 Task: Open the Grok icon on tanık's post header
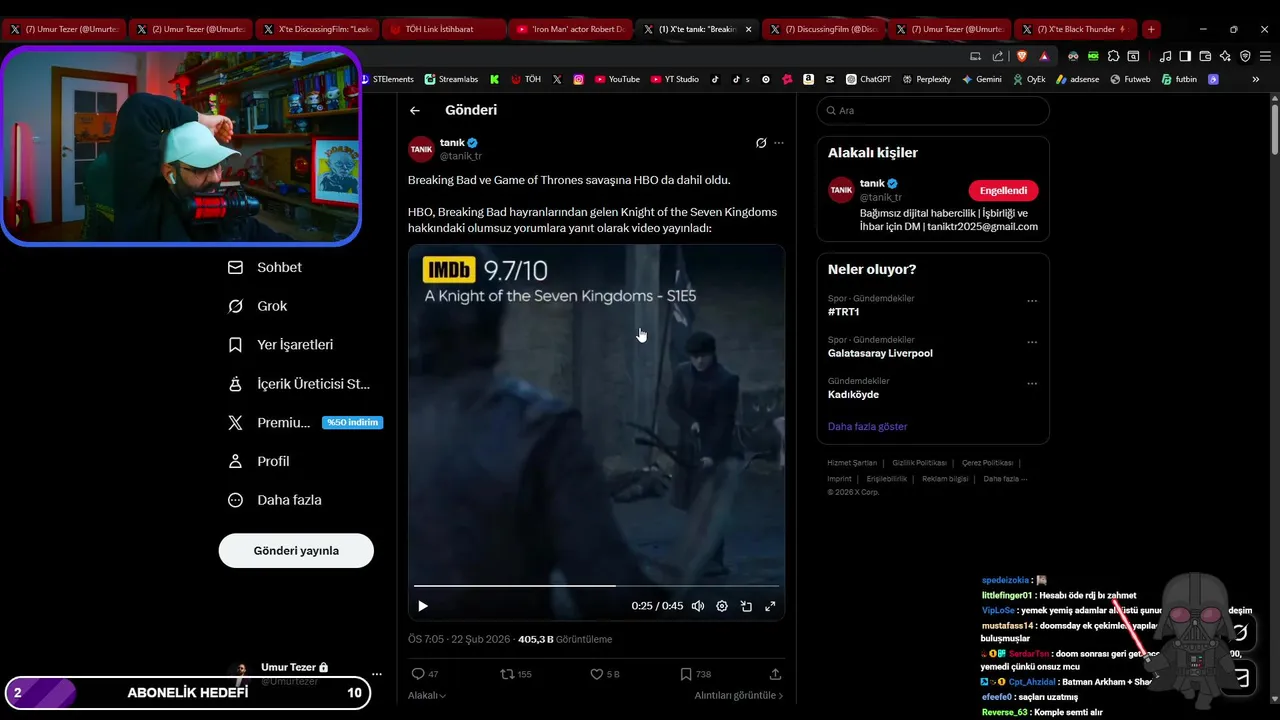tap(761, 143)
